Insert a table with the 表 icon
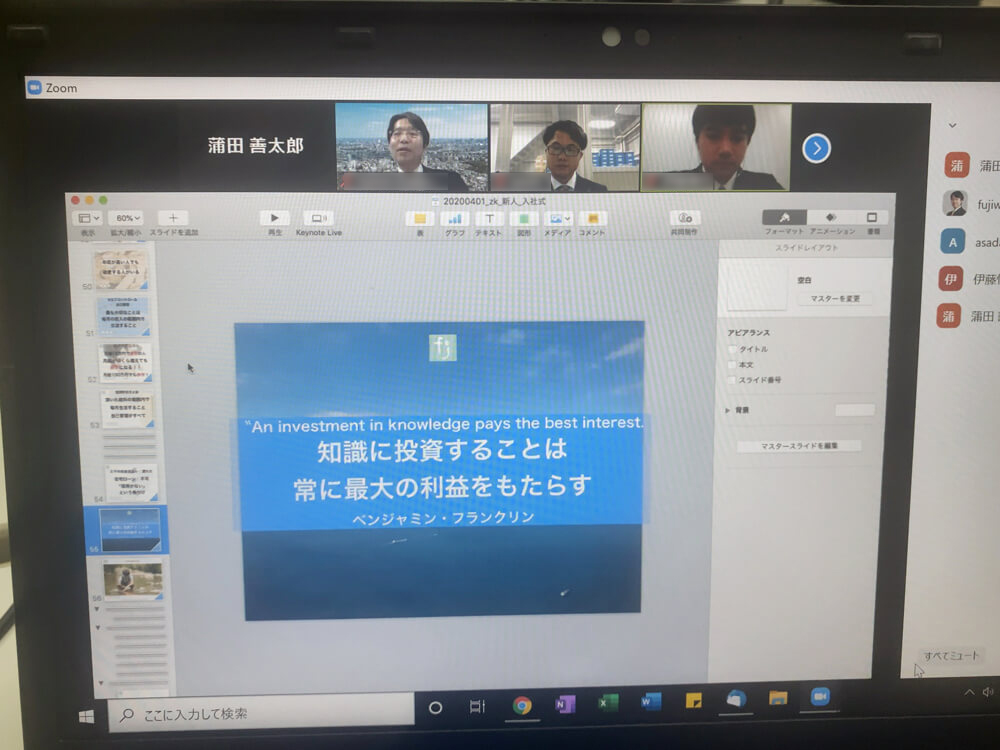The width and height of the screenshot is (1000, 750). coord(419,218)
